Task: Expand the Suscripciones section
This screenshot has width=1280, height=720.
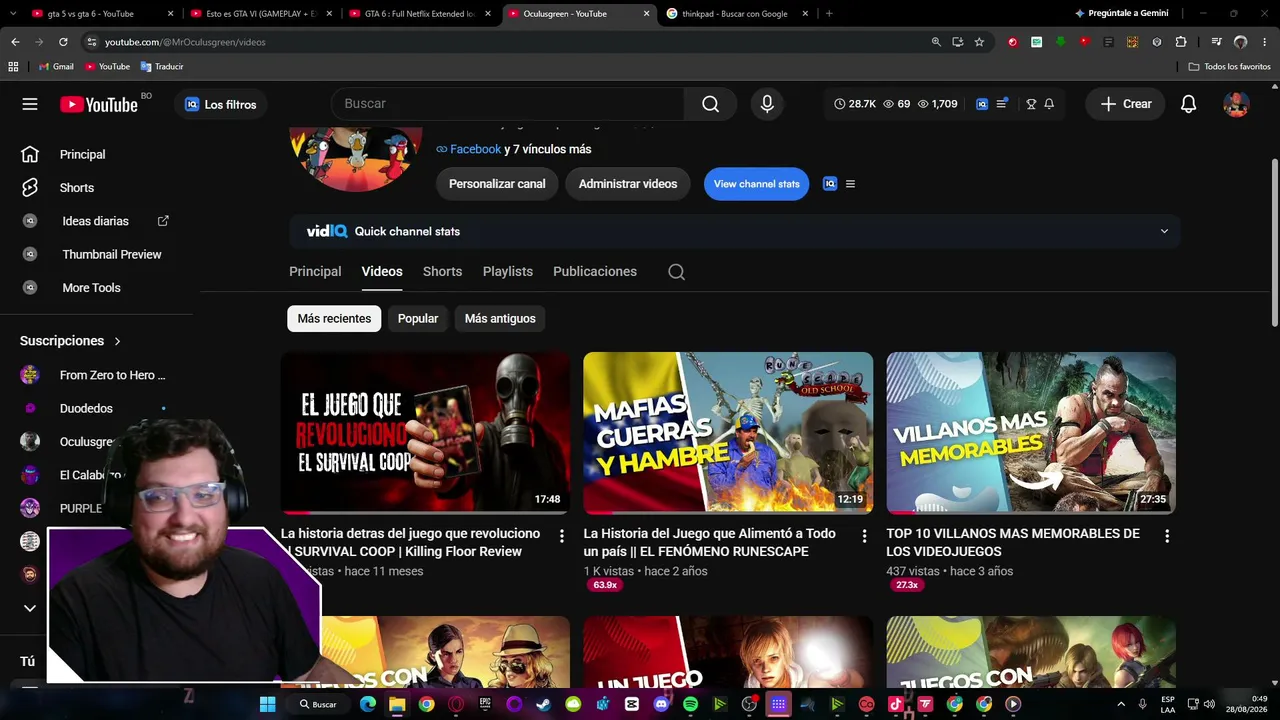Action: [x=70, y=341]
